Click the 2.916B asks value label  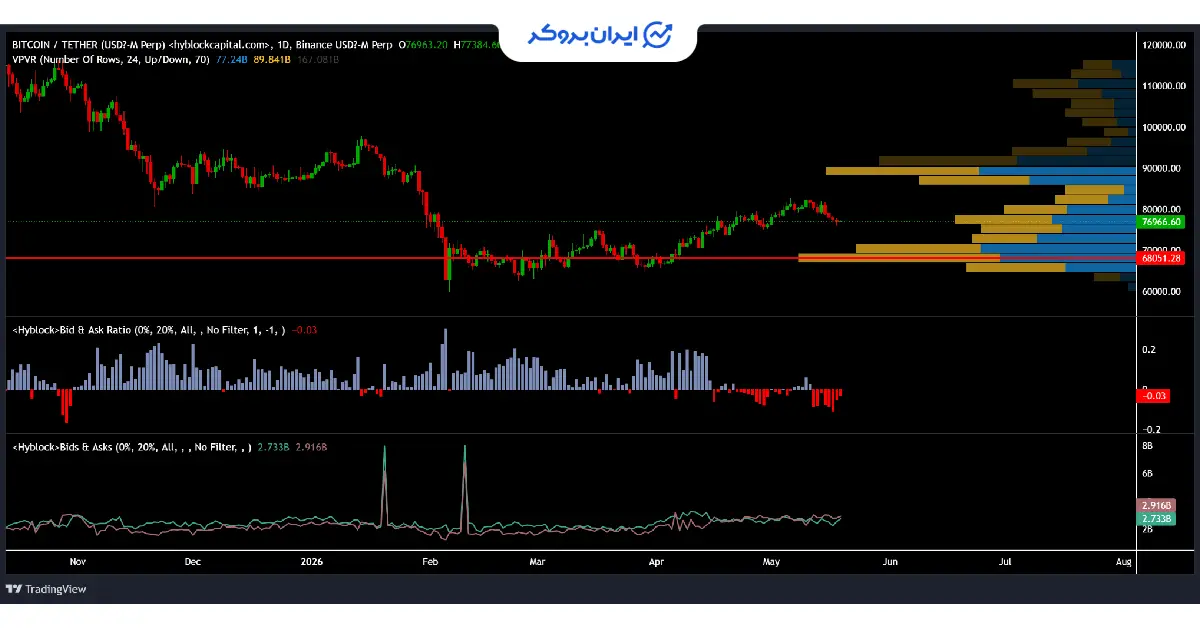pyautogui.click(x=1155, y=506)
